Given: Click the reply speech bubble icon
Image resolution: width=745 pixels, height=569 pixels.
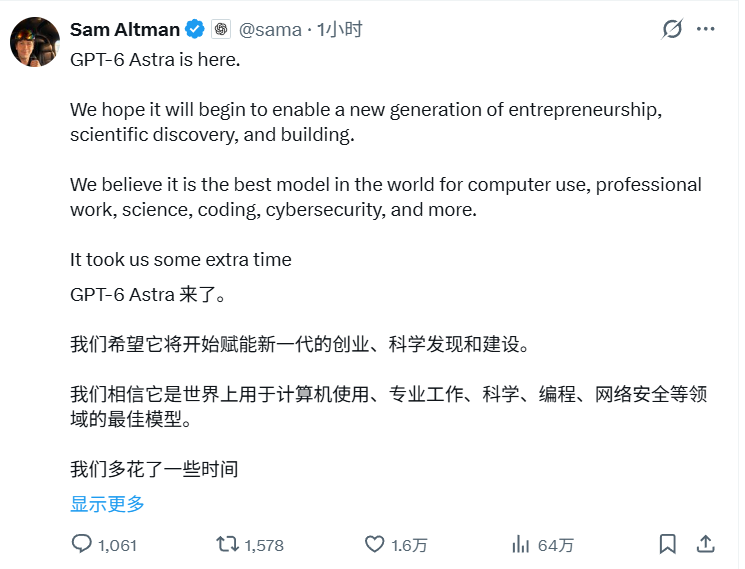Looking at the screenshot, I should tap(82, 544).
